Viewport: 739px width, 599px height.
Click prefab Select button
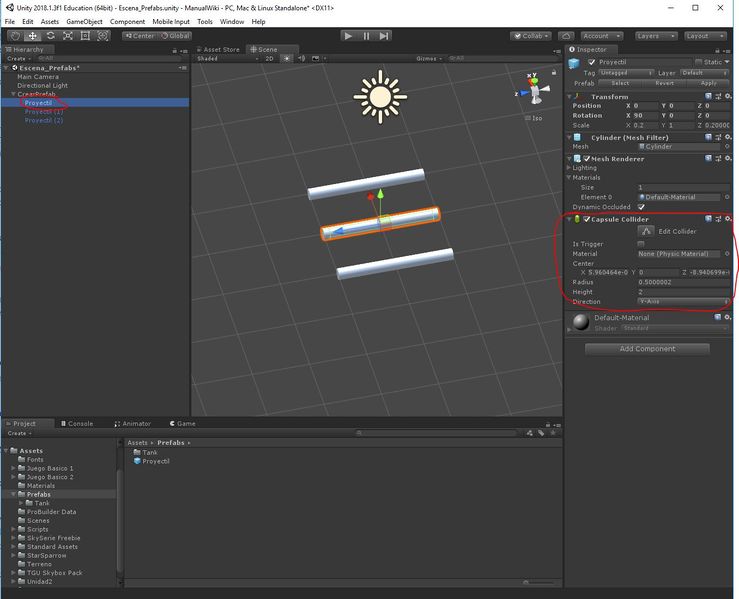pos(620,83)
